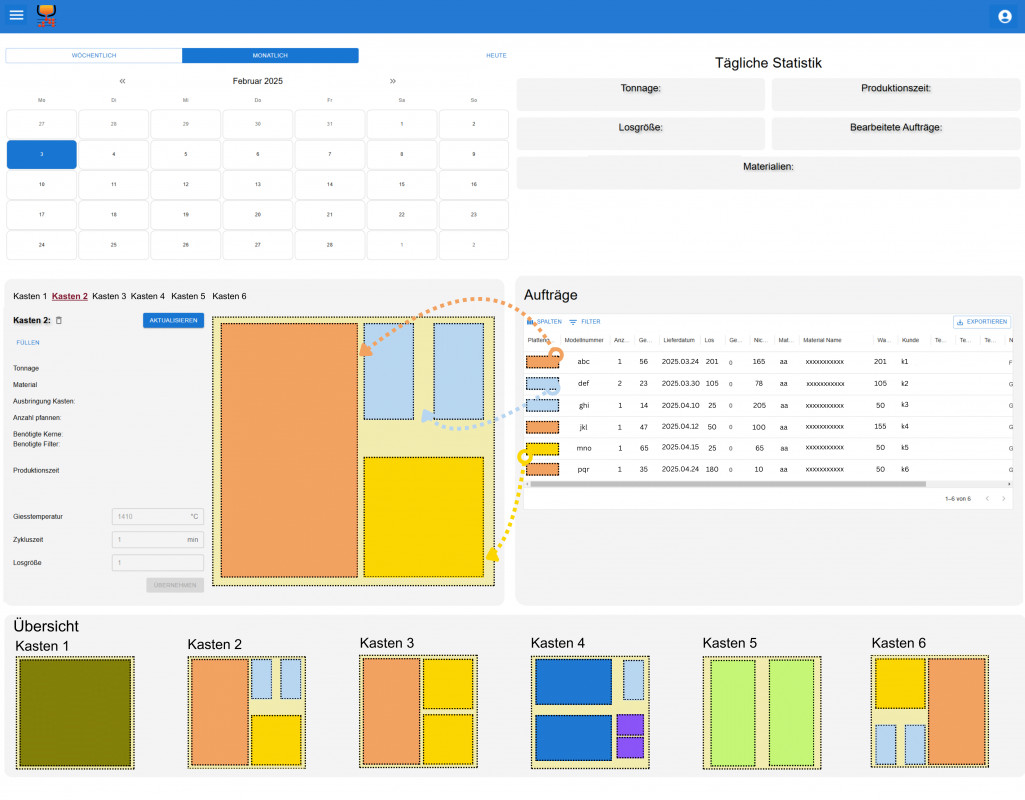
Task: Click the large yellow plate in Kasten 2 layout
Action: point(424,517)
